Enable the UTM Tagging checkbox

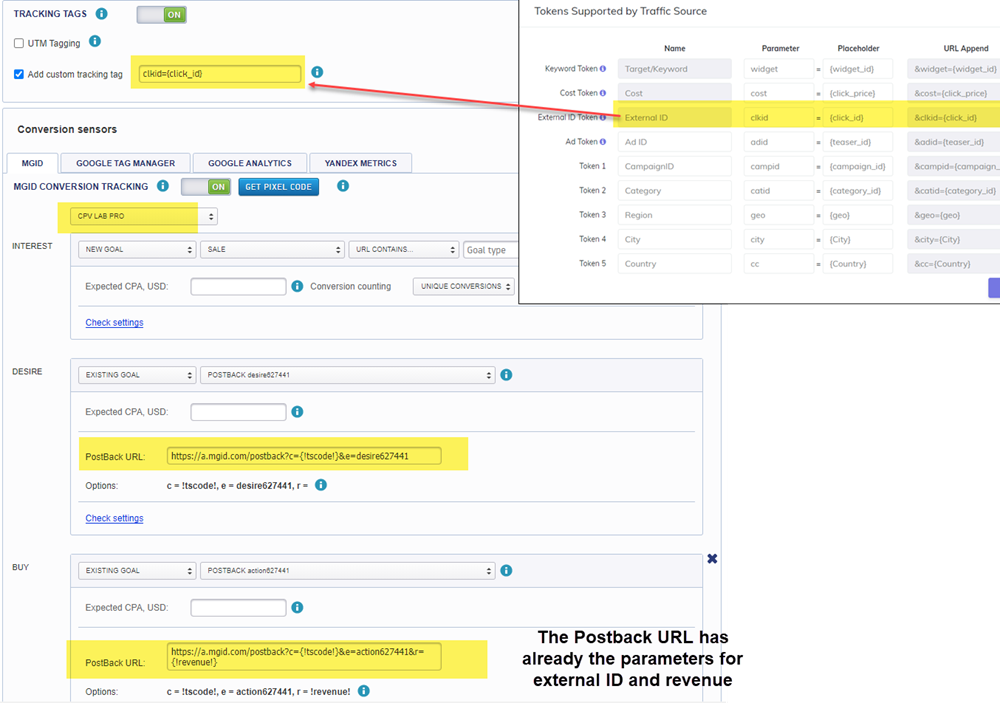click(18, 42)
